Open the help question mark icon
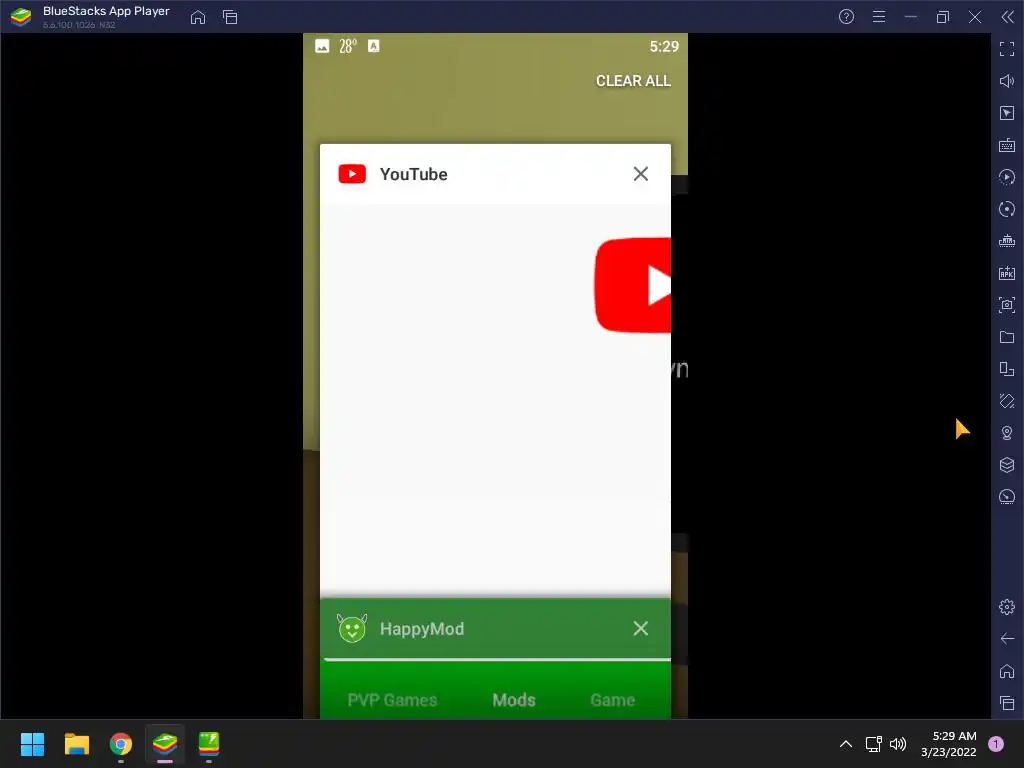The width and height of the screenshot is (1024, 768). coord(846,17)
